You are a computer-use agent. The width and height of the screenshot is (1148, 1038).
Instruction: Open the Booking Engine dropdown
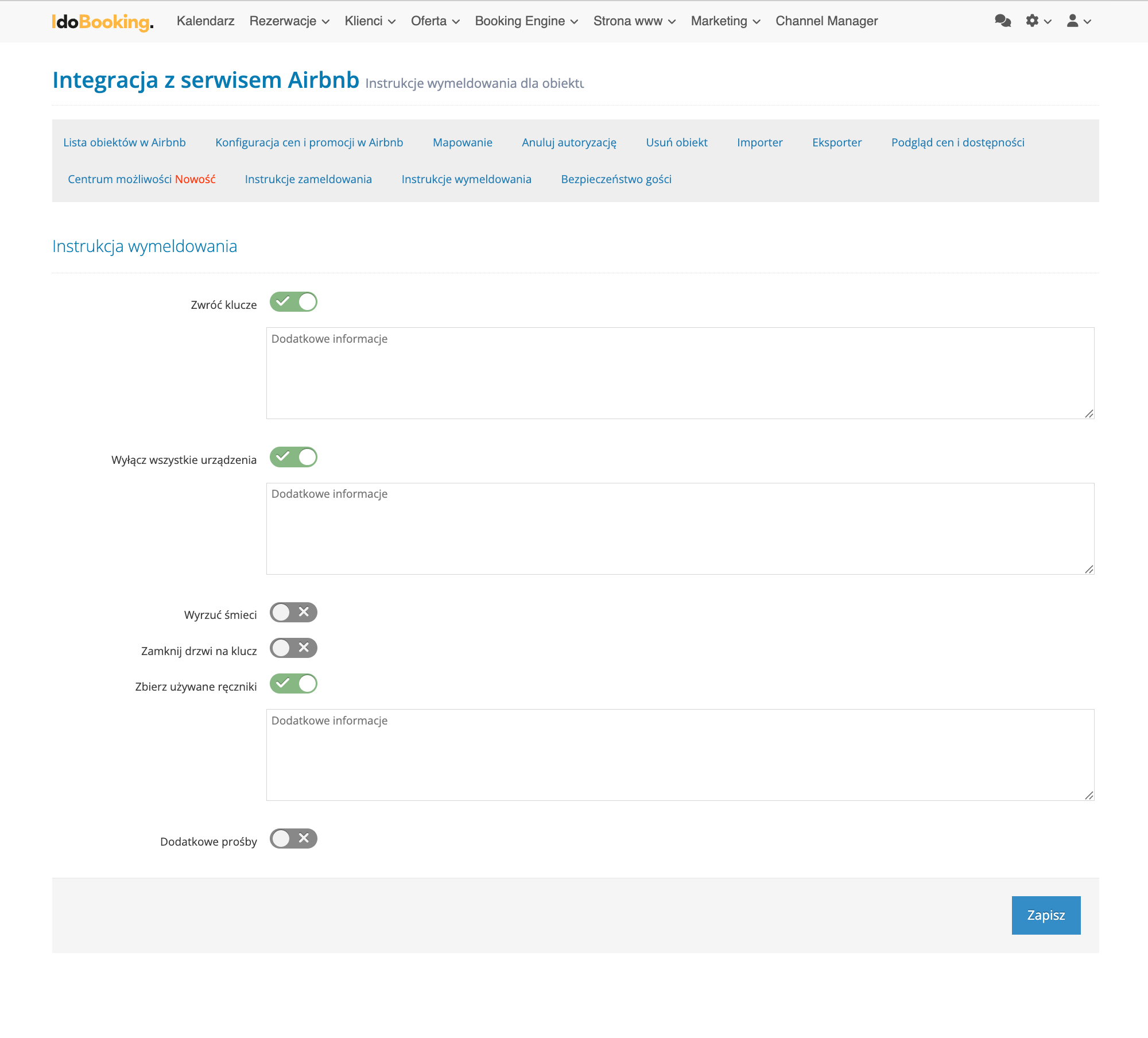pos(526,21)
